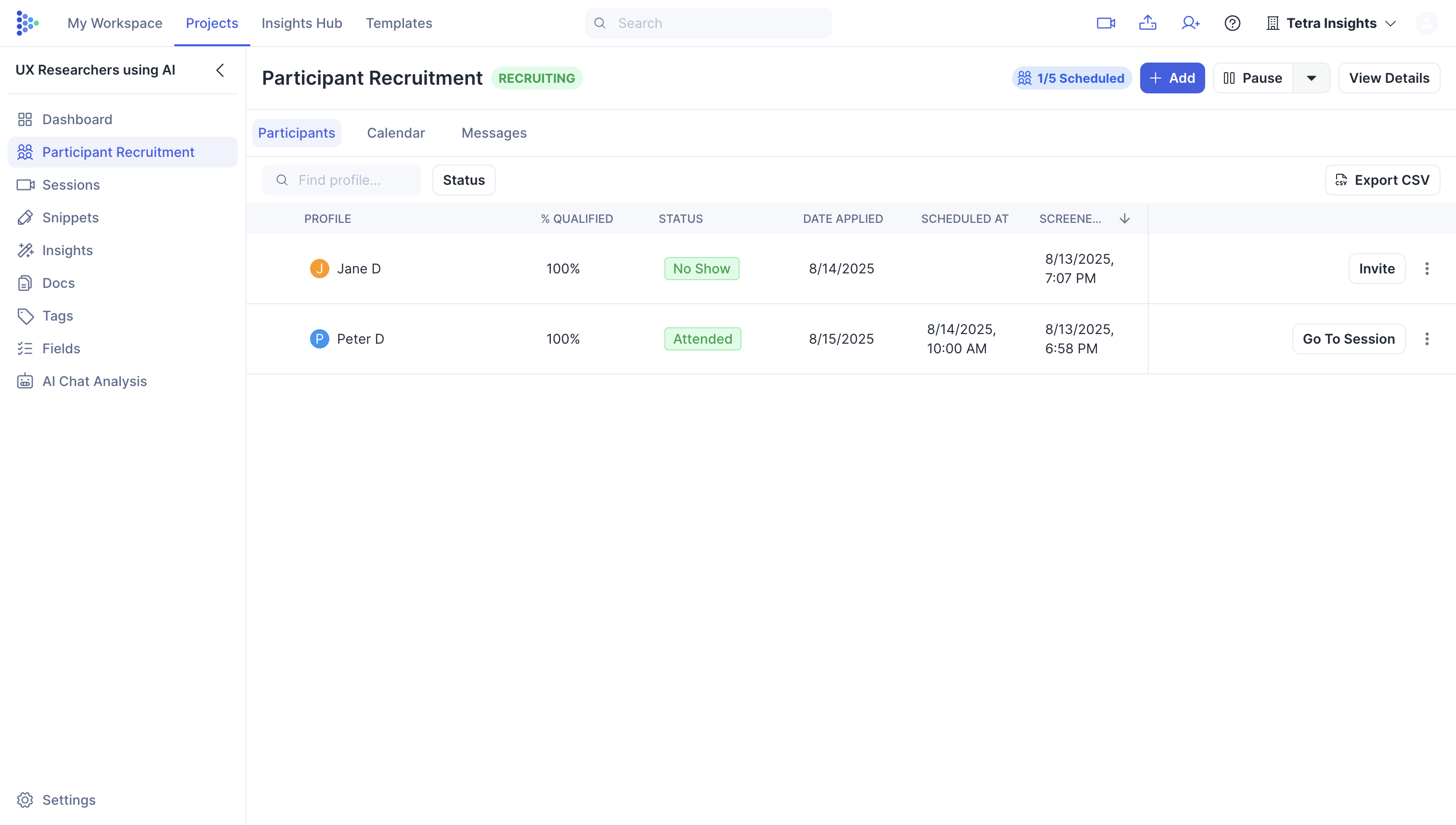This screenshot has height=825, width=1456.
Task: Open Settings at sidebar bottom
Action: coord(122,800)
